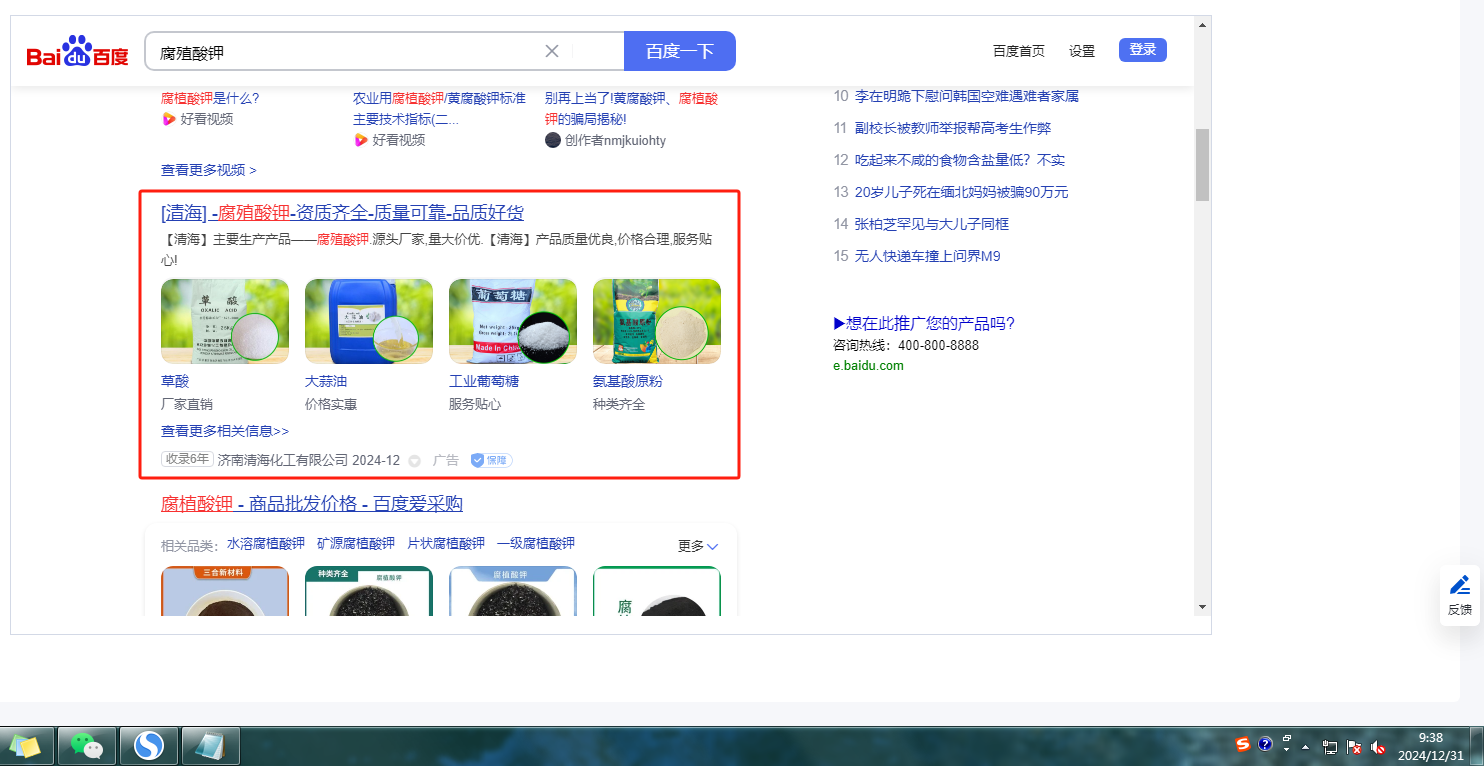The width and height of the screenshot is (1484, 766).
Task: Click the blue help question-mark tray icon
Action: (1265, 744)
